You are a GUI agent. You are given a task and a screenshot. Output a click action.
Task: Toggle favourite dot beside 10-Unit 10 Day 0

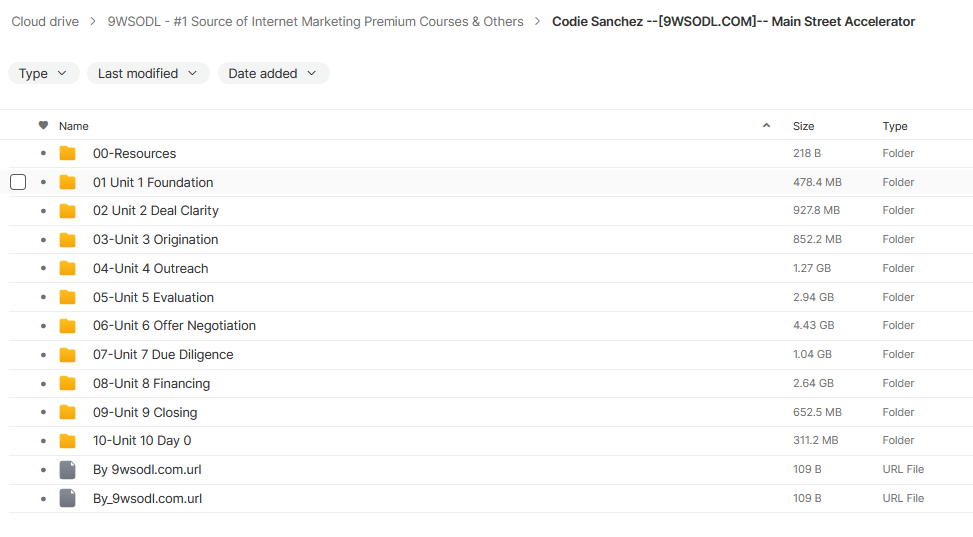click(43, 441)
